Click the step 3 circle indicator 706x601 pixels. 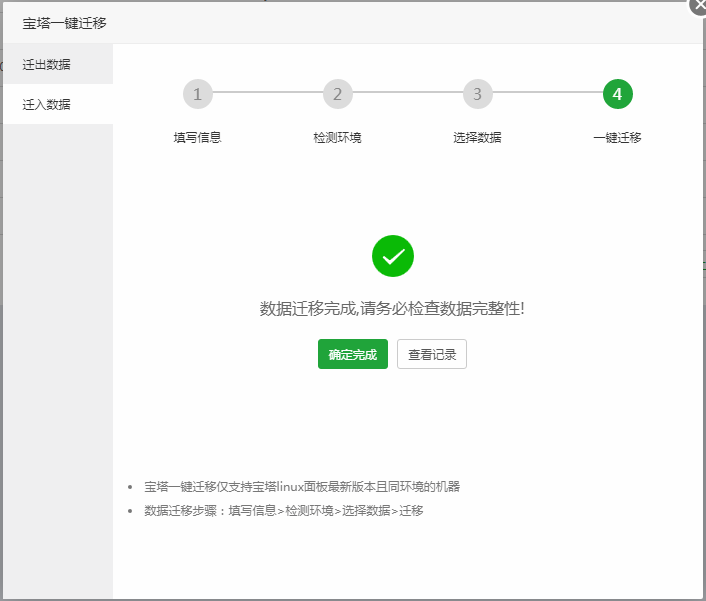pyautogui.click(x=477, y=94)
